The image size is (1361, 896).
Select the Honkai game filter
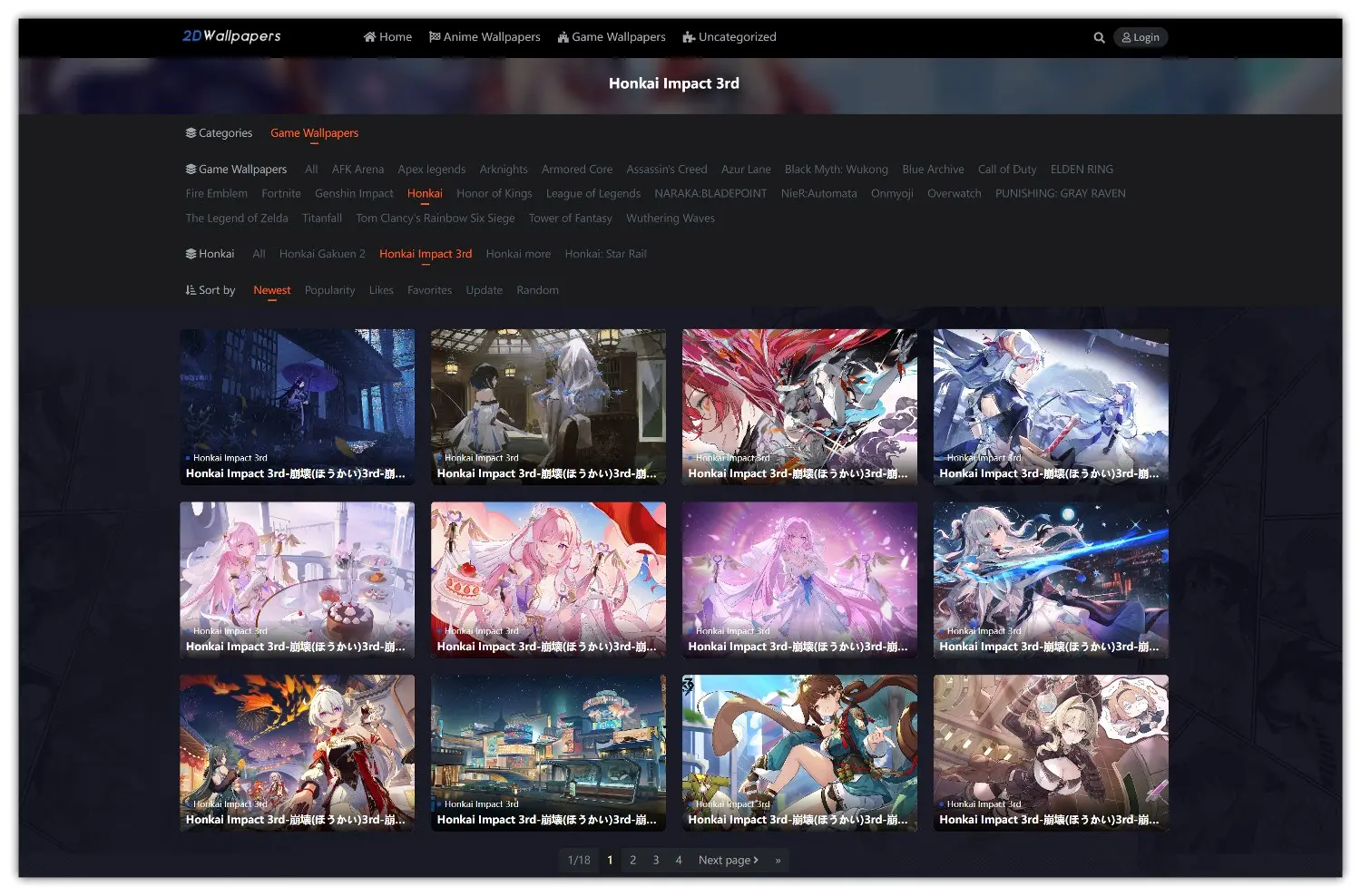point(425,194)
